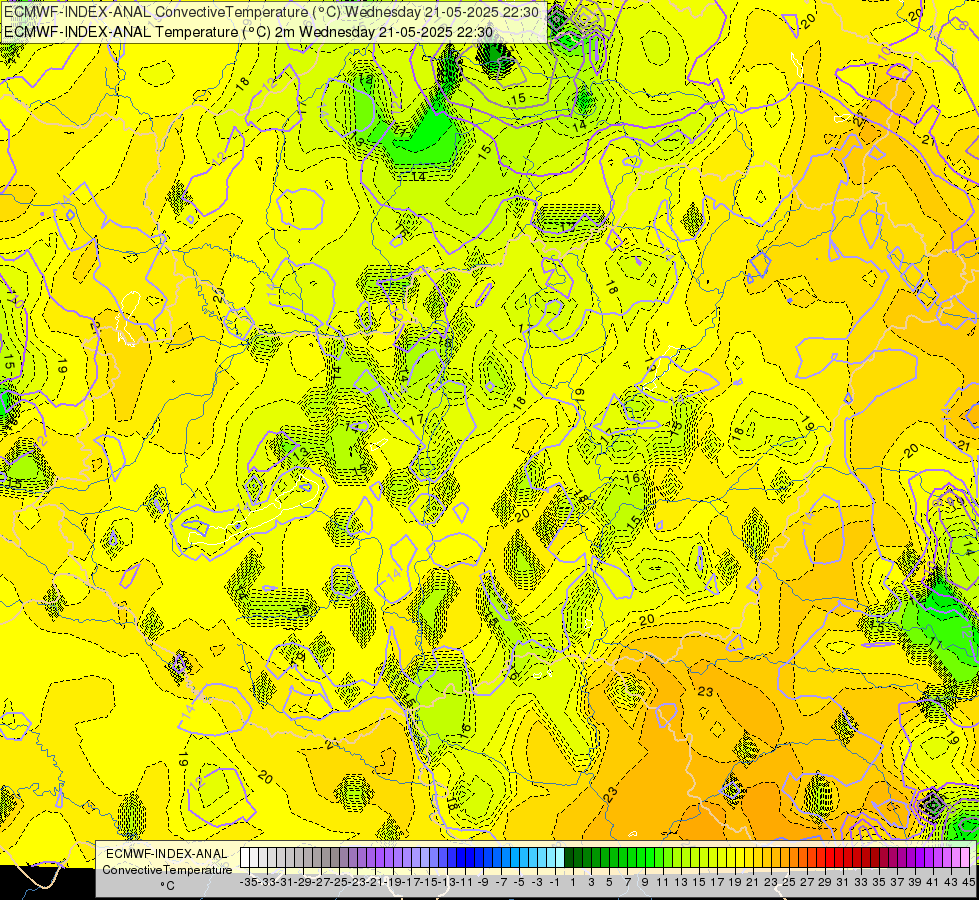This screenshot has height=900, width=979.
Task: Click the ConvectiveTemperature title line at top
Action: click(272, 12)
